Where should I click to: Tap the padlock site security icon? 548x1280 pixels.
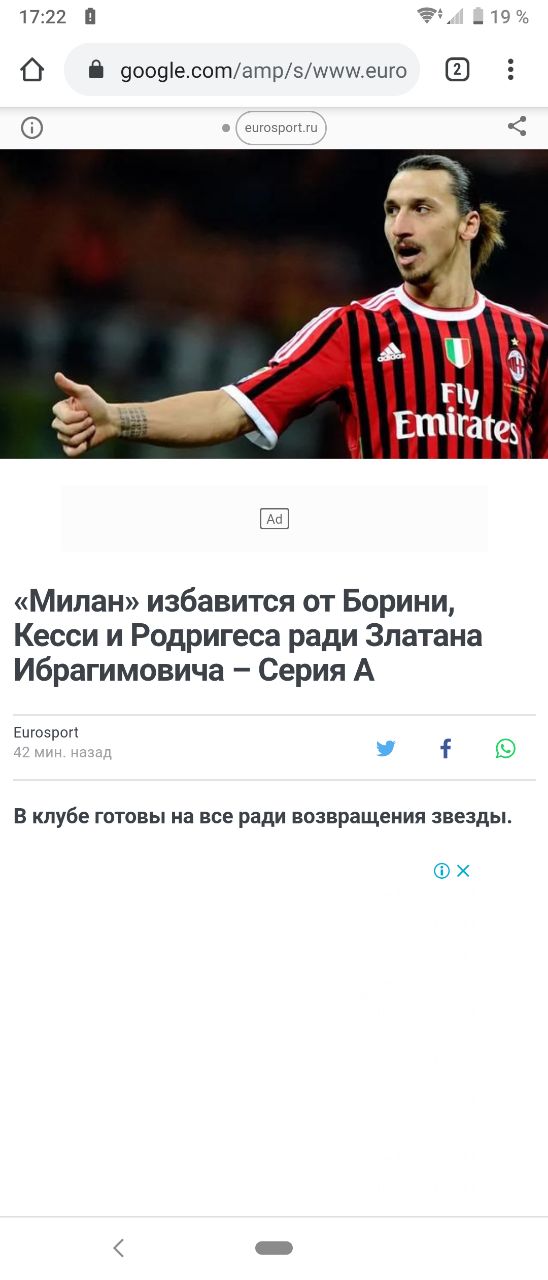(x=96, y=70)
